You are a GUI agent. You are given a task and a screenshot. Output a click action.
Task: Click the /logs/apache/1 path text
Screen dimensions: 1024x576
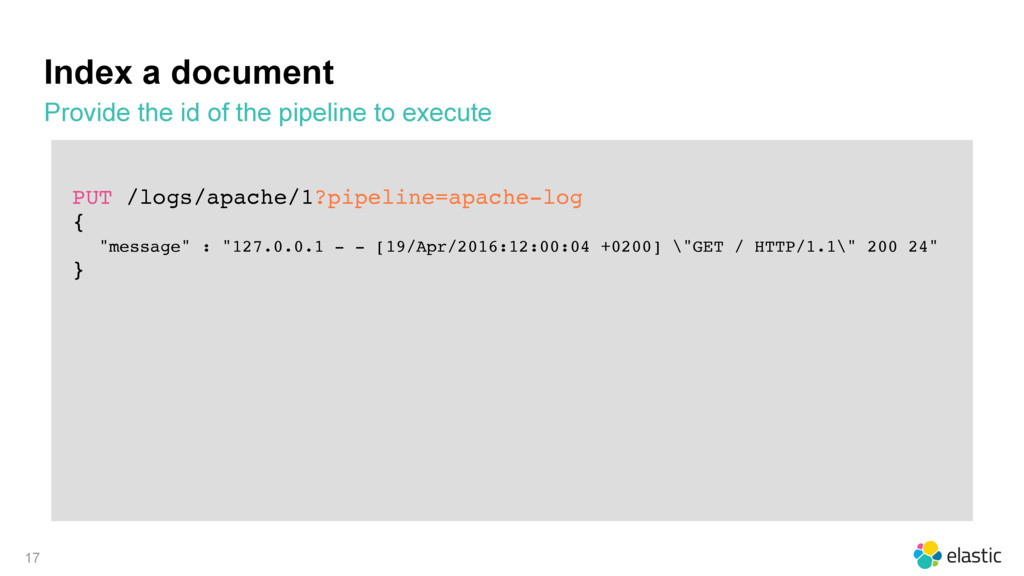coord(220,198)
